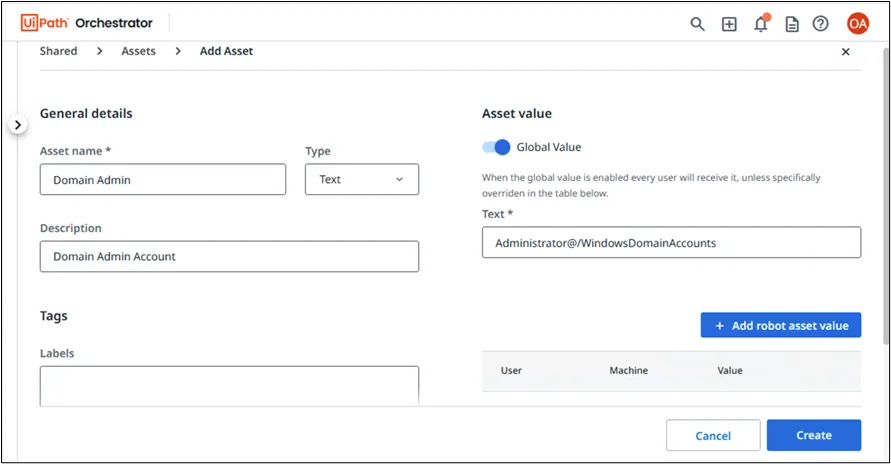Click the vertical scrollbar
Image resolution: width=891 pixels, height=464 pixels.
[x=886, y=196]
